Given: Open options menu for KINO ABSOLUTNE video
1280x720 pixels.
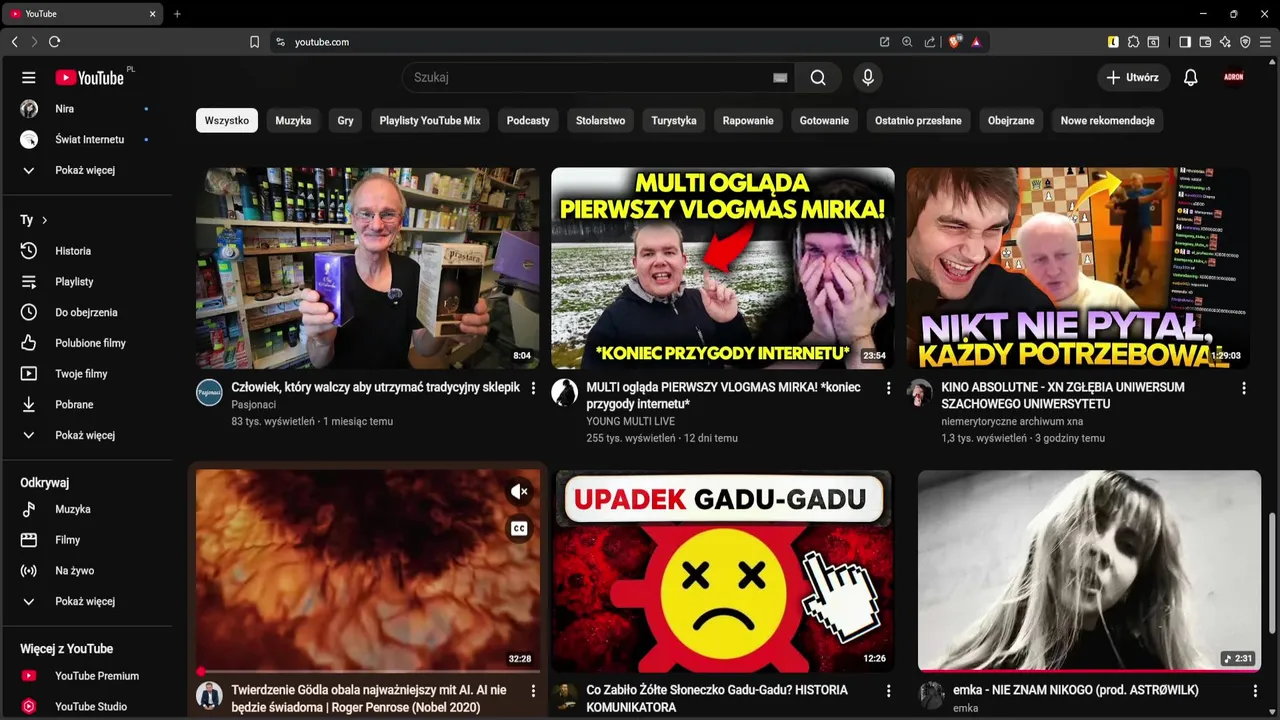Looking at the screenshot, I should [1244, 388].
